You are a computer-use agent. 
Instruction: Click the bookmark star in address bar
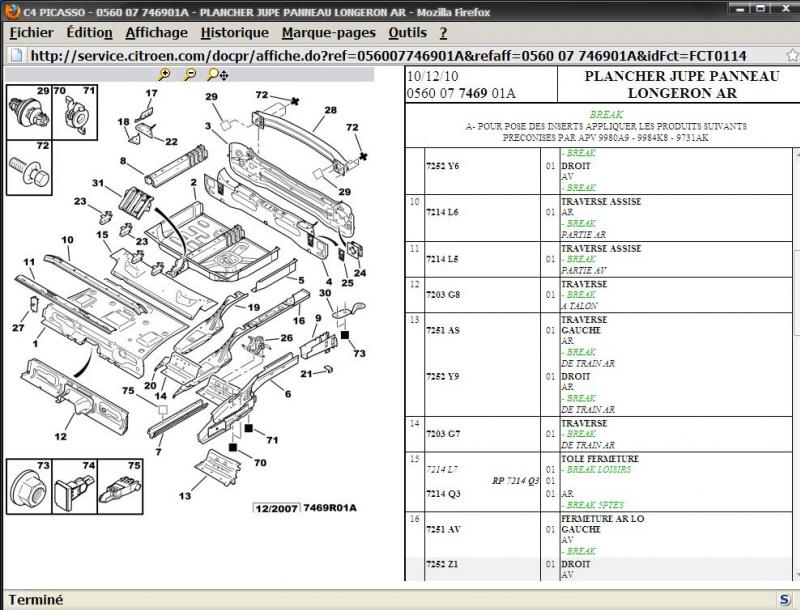[792, 55]
